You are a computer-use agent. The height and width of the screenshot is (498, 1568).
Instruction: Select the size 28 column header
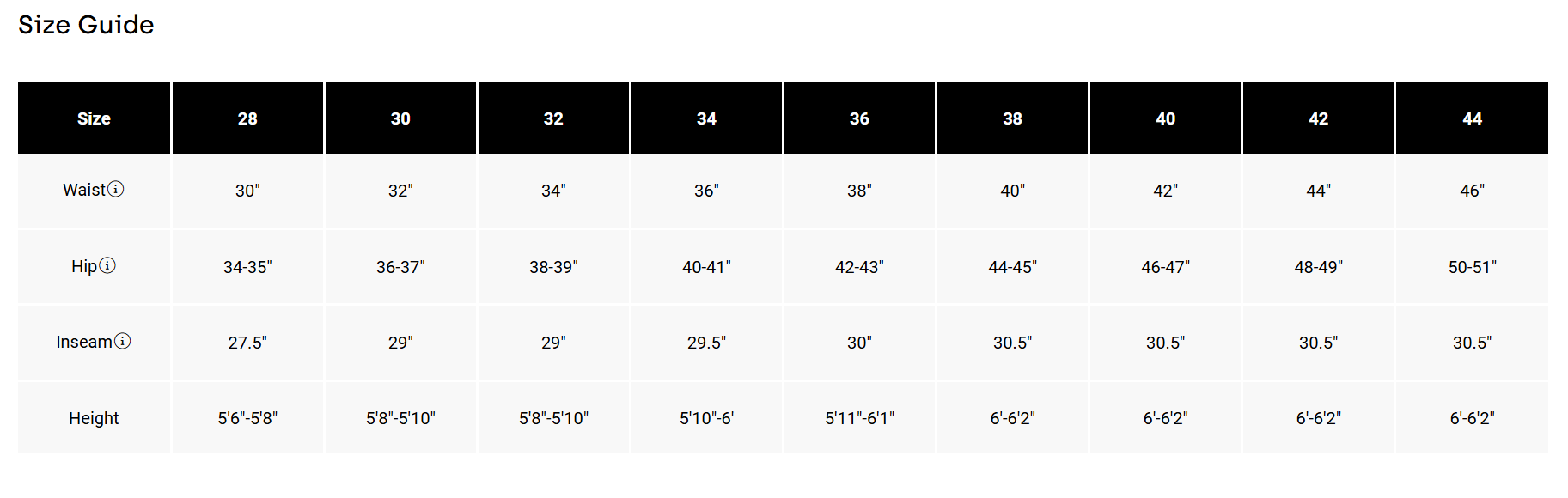247,118
